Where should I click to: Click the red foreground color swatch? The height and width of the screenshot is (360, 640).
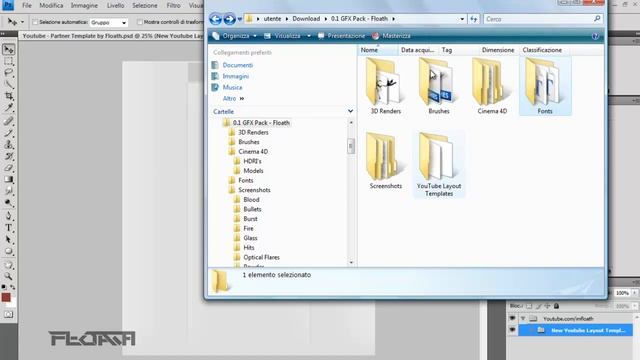click(6, 297)
